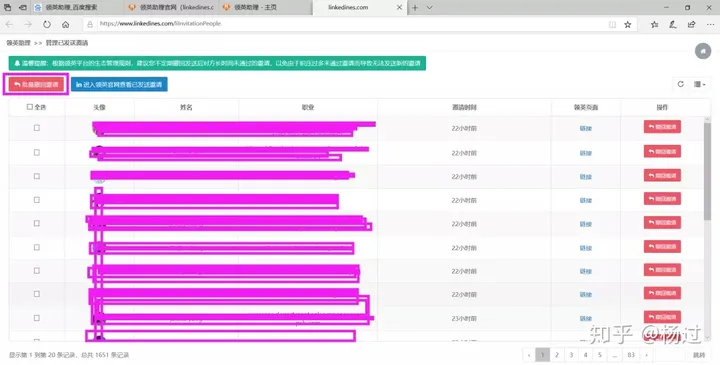Open 链接 link in 23小时前 row
This screenshot has width=720, height=365.
tap(585, 319)
